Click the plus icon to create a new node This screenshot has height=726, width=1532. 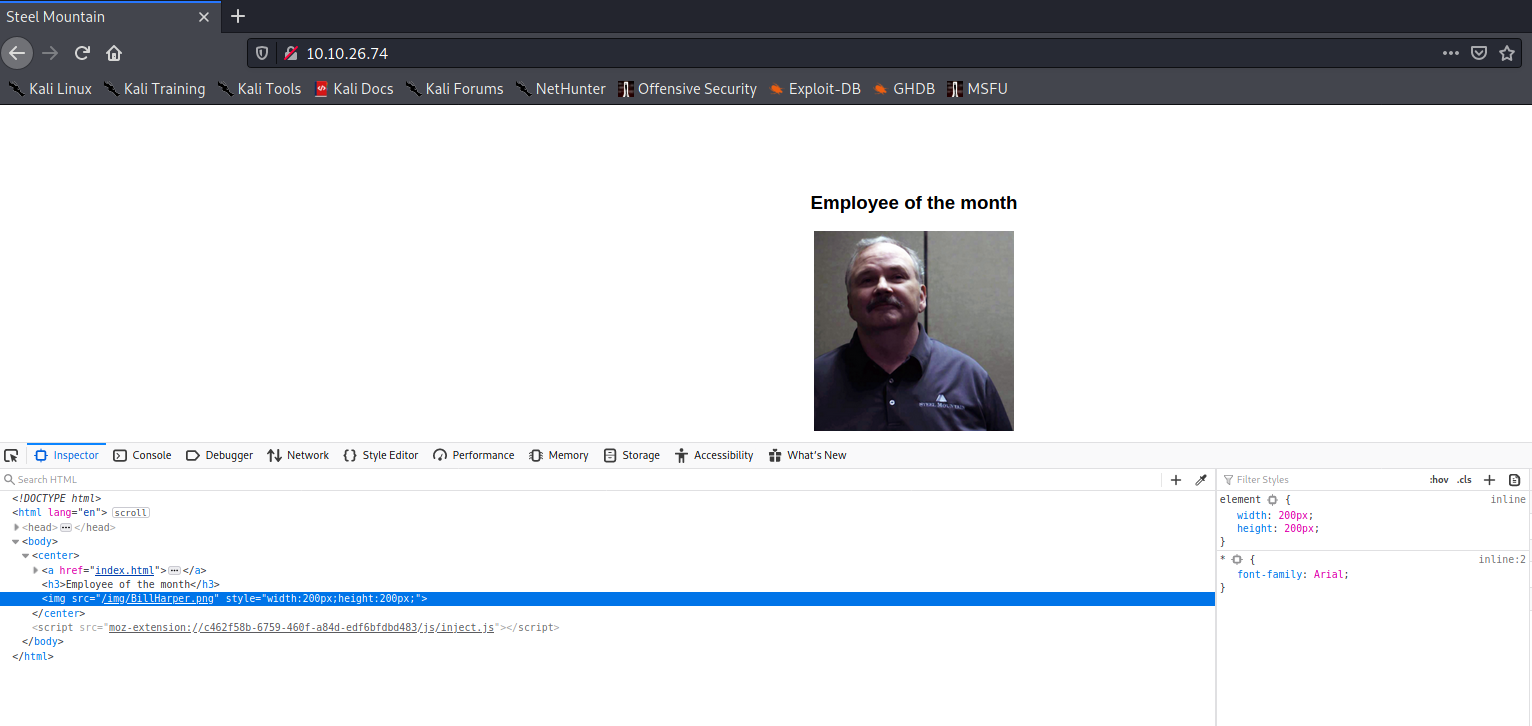1176,480
